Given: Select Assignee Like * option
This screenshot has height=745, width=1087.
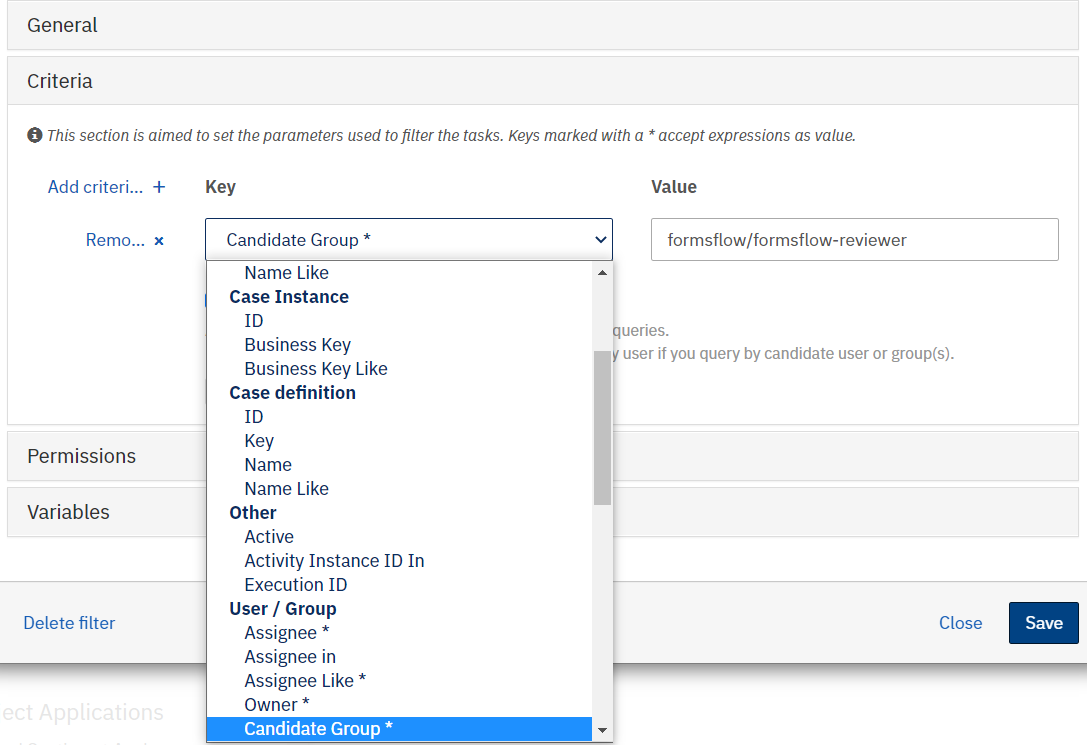Looking at the screenshot, I should [x=399, y=681].
